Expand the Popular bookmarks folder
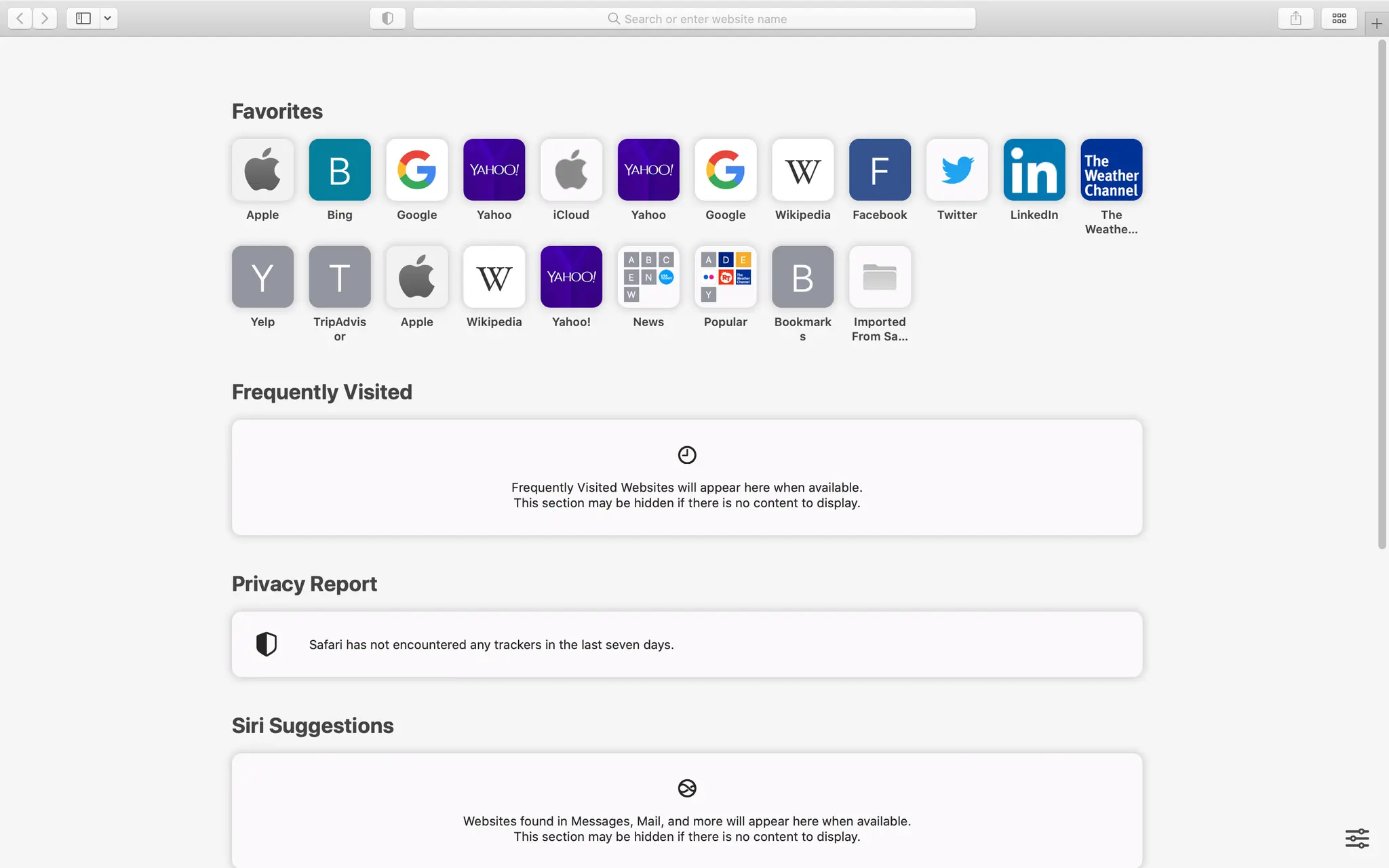 [x=725, y=276]
